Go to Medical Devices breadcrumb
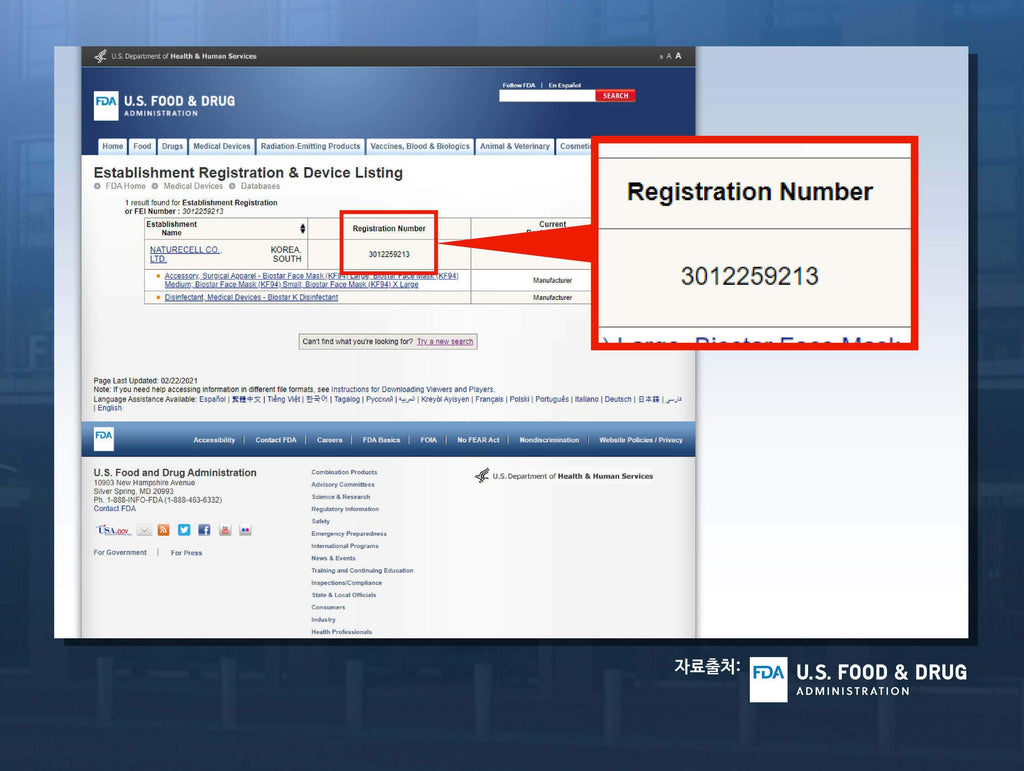The image size is (1024, 771). point(193,186)
